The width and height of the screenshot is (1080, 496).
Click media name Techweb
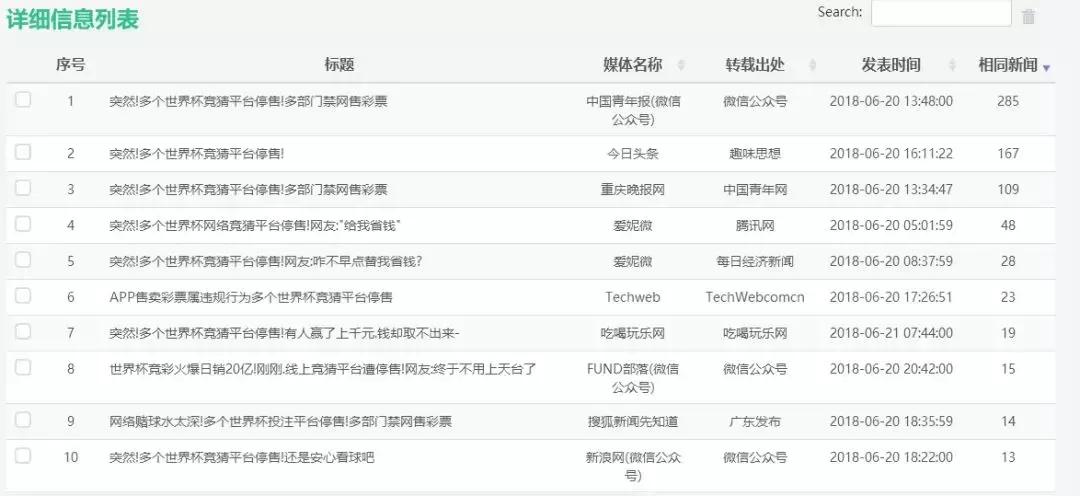click(x=632, y=297)
